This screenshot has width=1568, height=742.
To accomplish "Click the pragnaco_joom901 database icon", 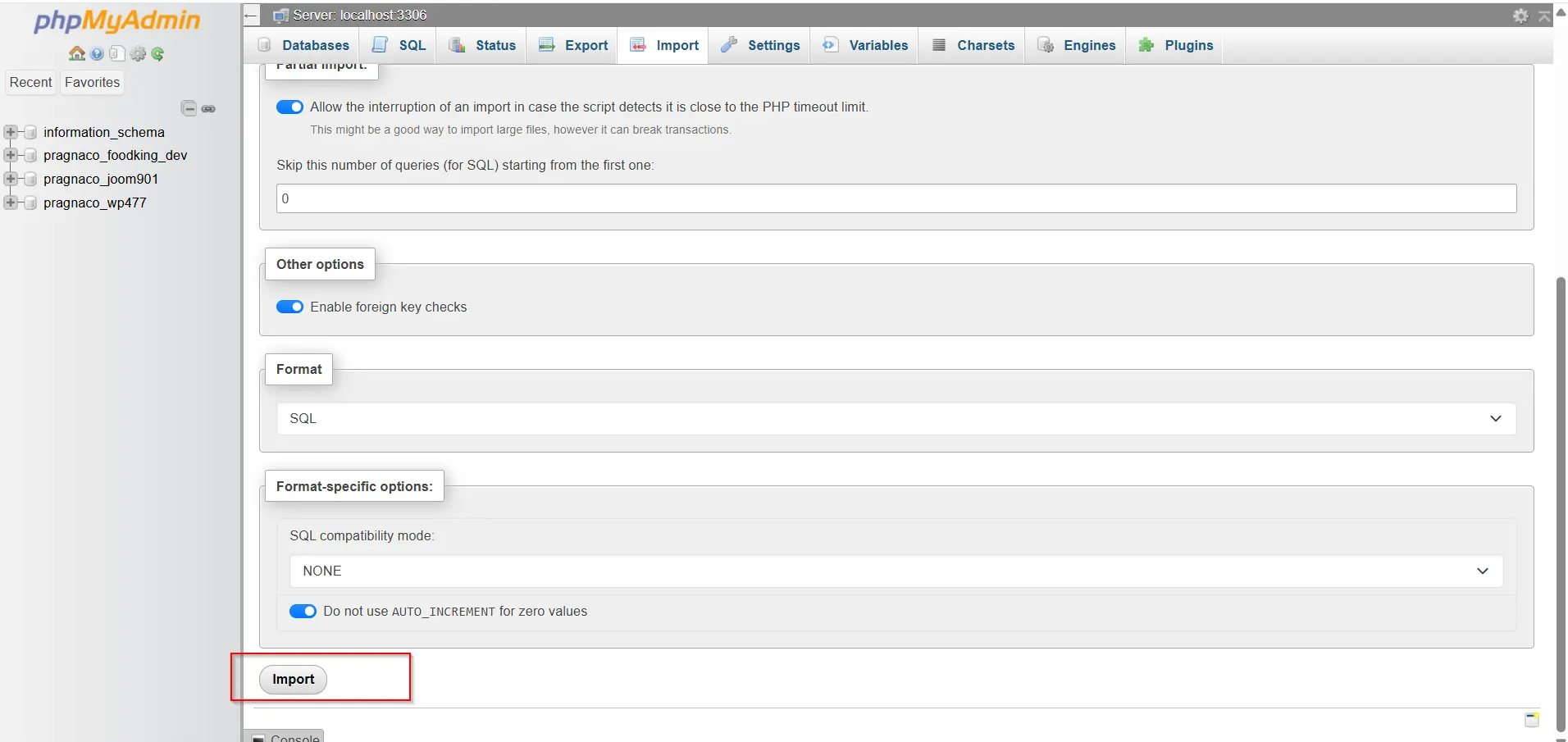I will click(x=30, y=179).
